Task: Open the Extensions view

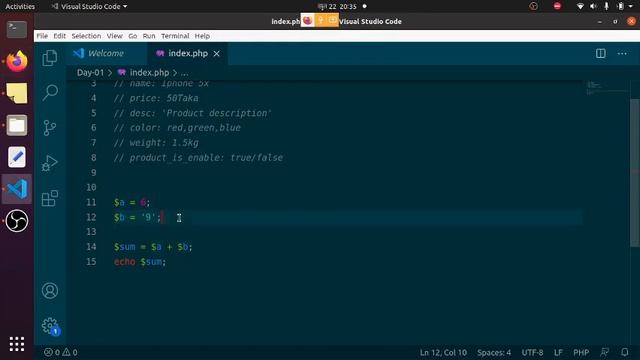Action: [50, 198]
